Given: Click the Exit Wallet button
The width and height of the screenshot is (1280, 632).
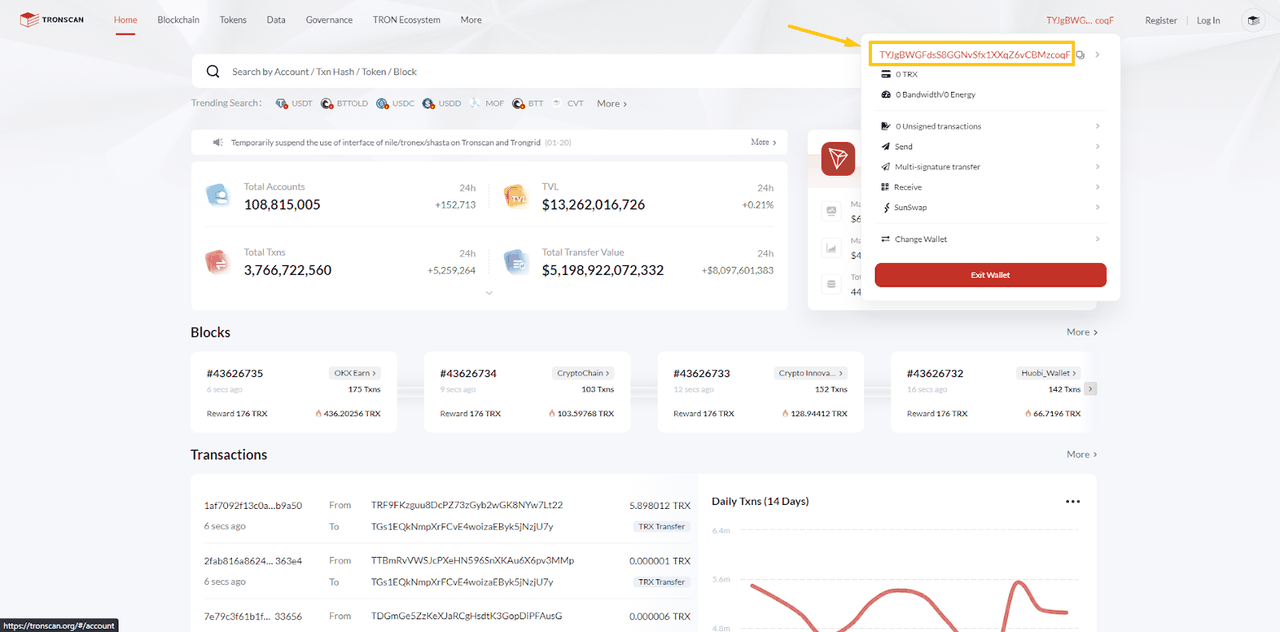Looking at the screenshot, I should (990, 274).
